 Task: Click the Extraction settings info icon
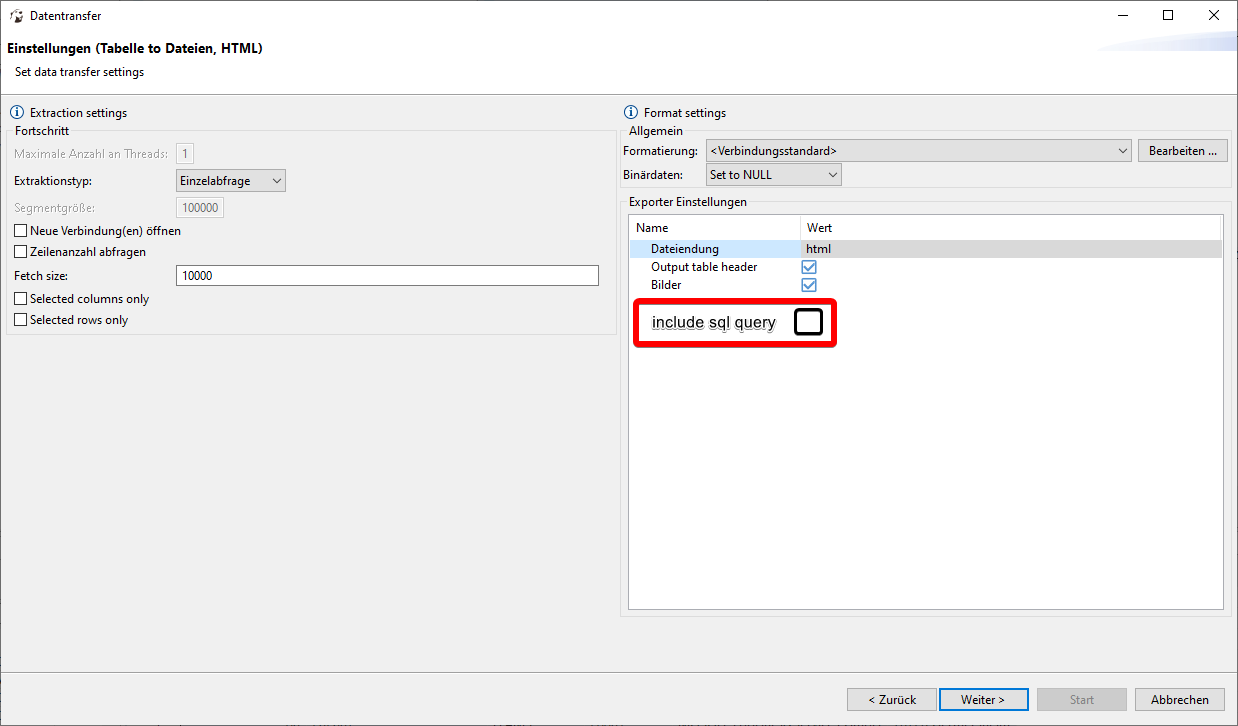17,113
